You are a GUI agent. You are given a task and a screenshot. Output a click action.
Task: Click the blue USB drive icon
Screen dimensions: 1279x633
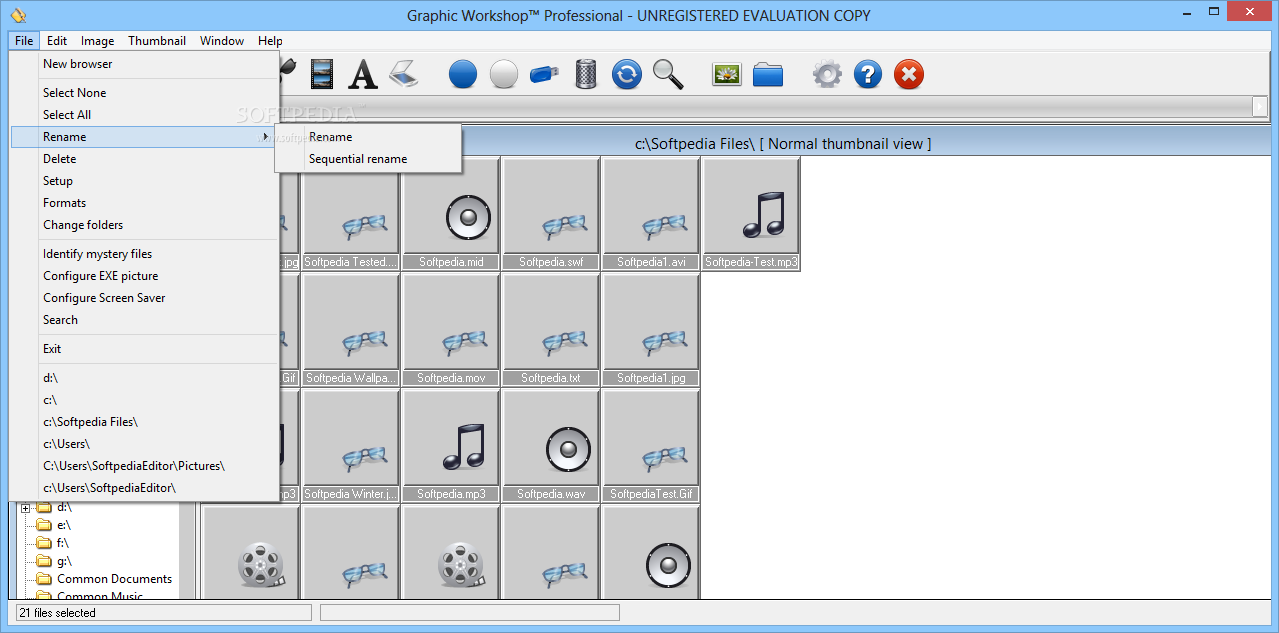pyautogui.click(x=545, y=73)
